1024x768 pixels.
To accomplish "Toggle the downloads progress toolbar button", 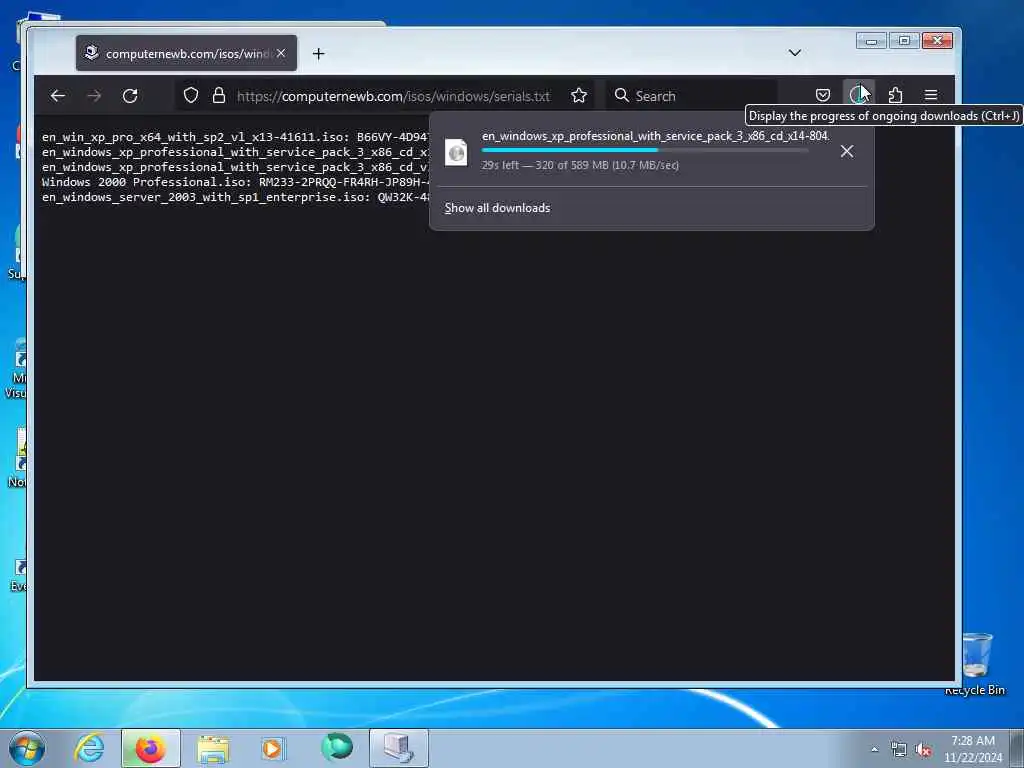I will [x=858, y=95].
